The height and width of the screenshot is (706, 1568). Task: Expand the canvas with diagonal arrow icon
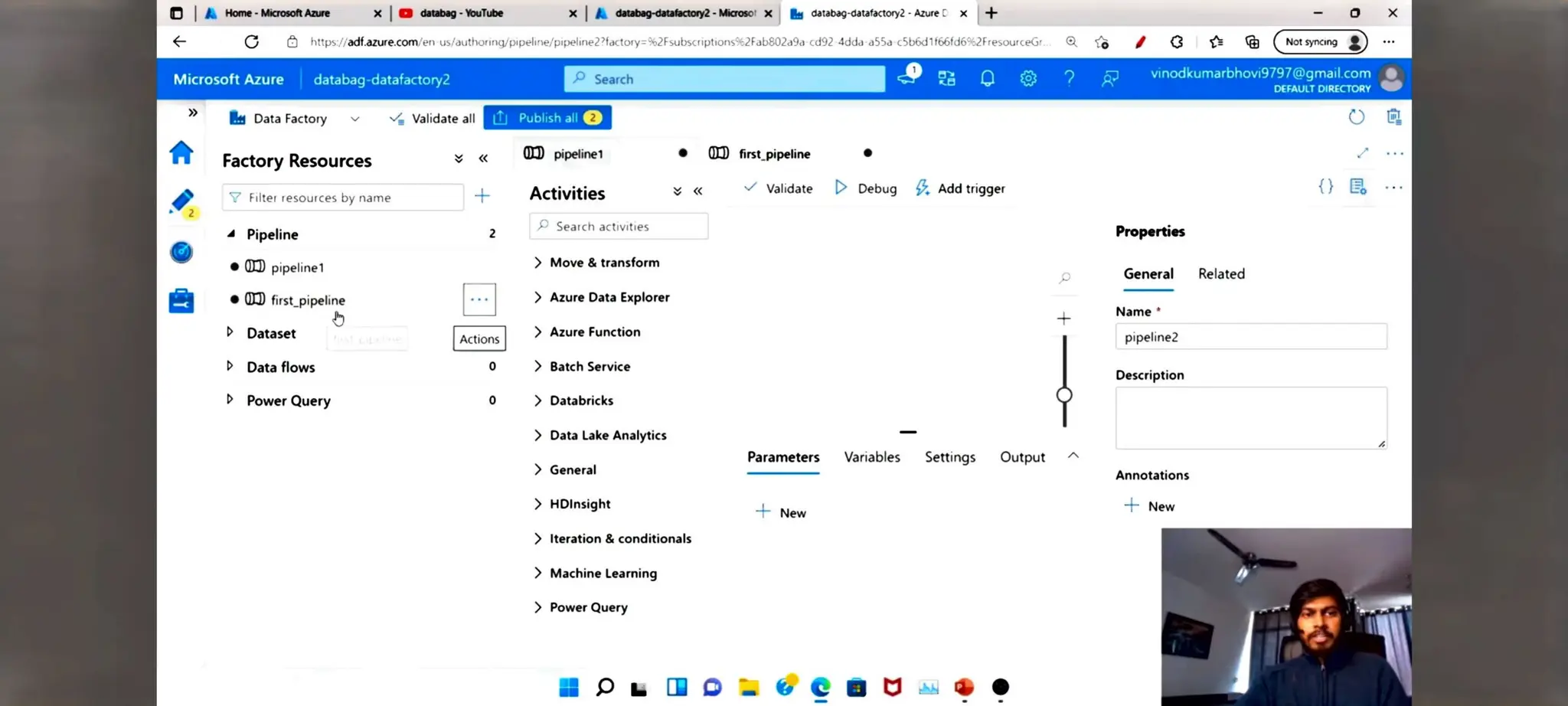click(x=1363, y=153)
